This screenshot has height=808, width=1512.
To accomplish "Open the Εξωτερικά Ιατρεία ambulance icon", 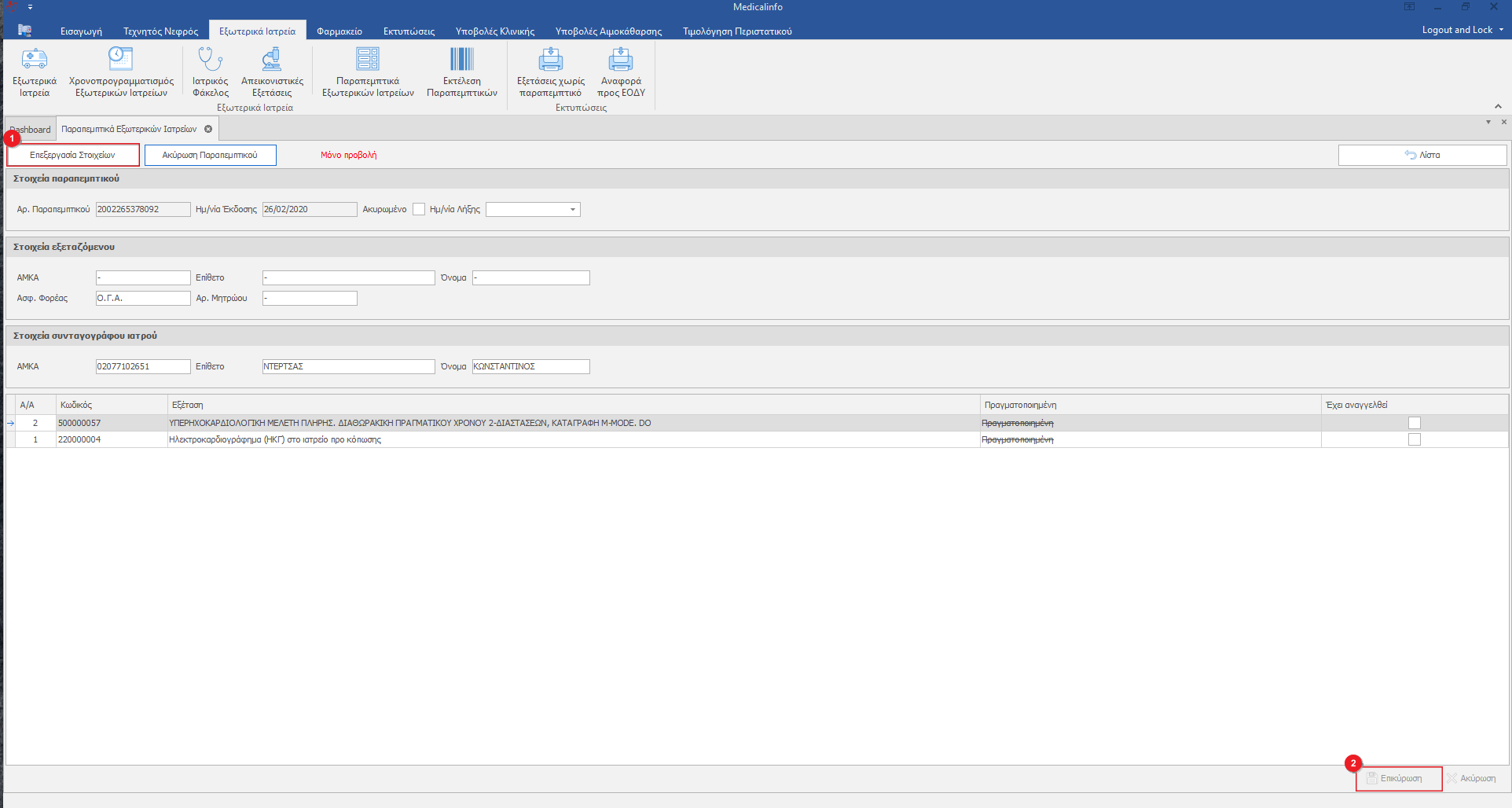I will 35,61.
